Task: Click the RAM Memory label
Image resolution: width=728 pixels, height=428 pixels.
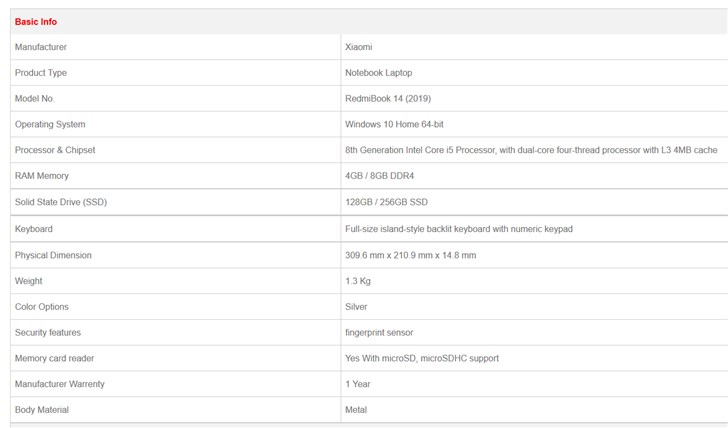Action: (42, 176)
